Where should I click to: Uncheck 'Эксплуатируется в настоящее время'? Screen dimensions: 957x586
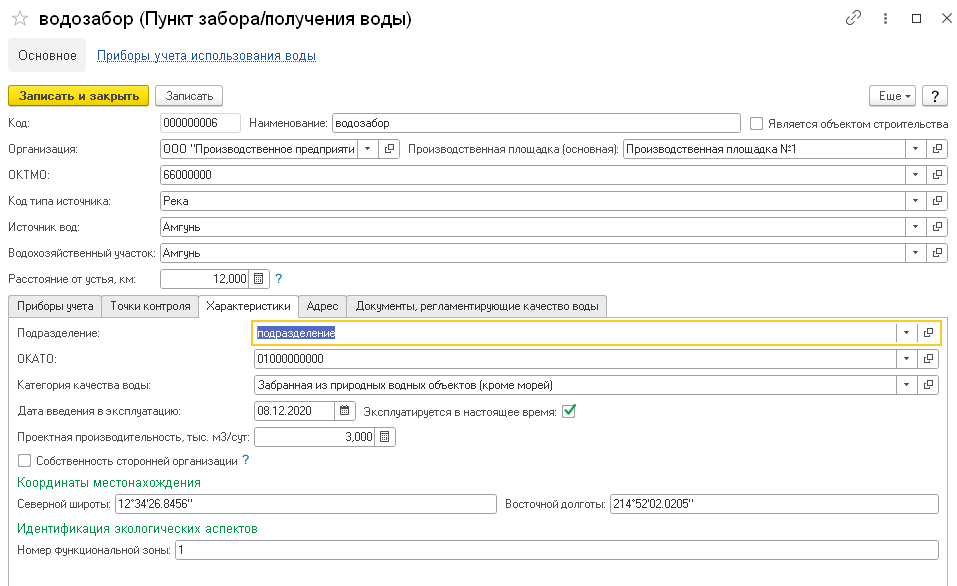[570, 410]
